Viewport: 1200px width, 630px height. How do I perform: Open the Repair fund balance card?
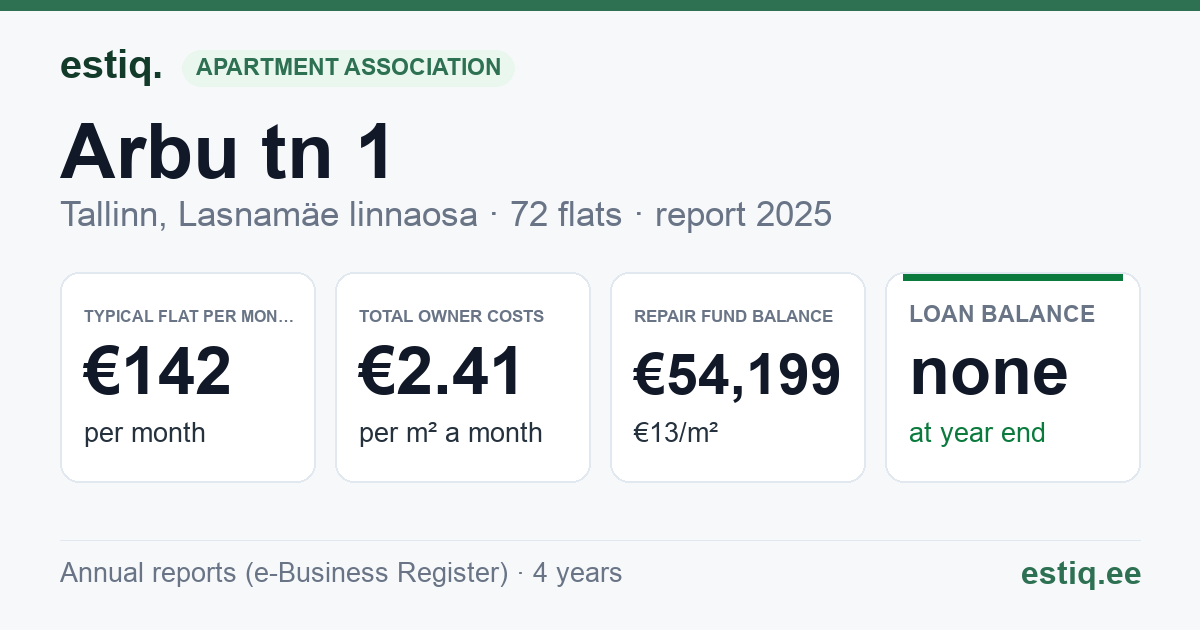[x=738, y=377]
